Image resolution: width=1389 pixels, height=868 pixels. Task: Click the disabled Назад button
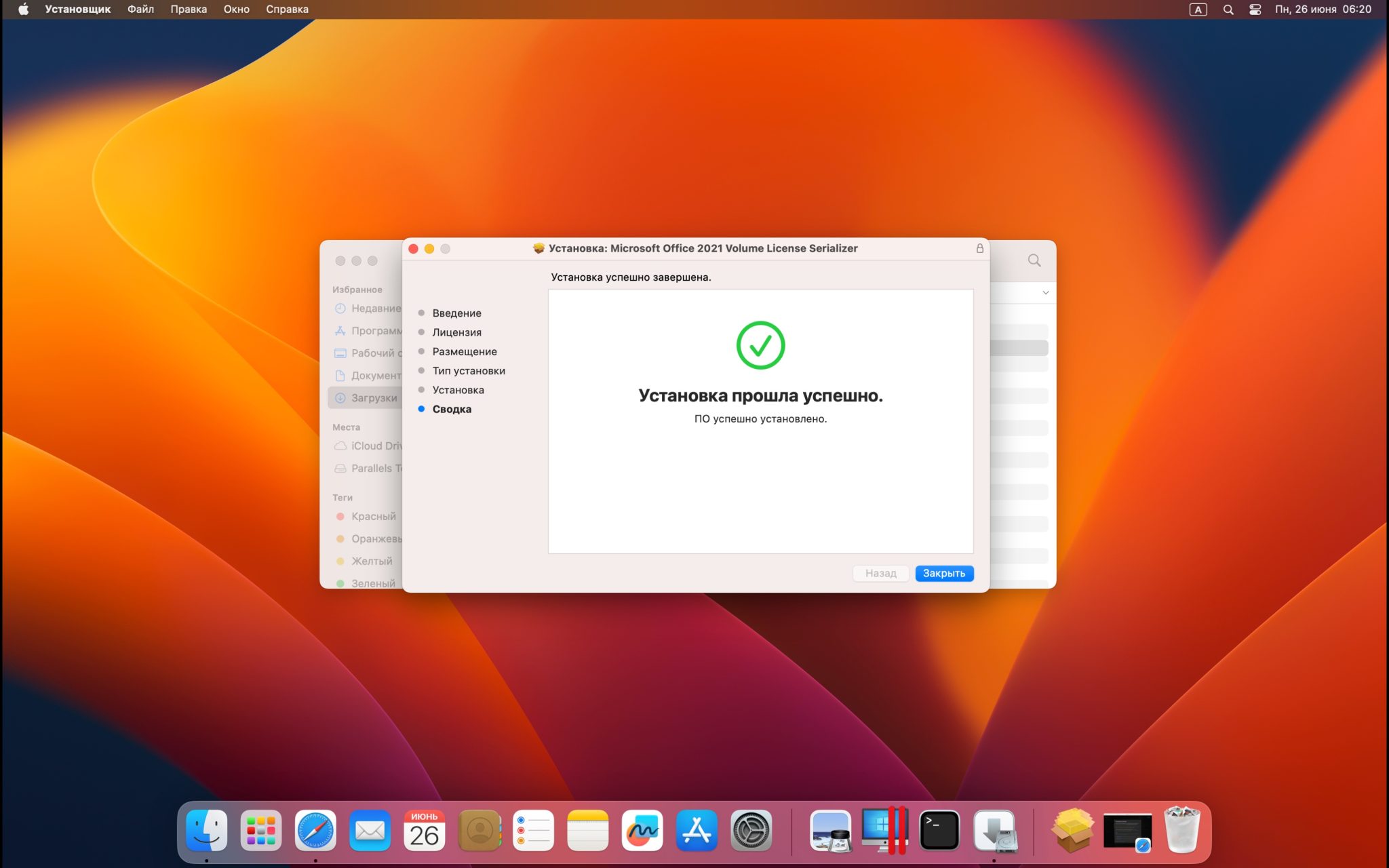tap(880, 573)
